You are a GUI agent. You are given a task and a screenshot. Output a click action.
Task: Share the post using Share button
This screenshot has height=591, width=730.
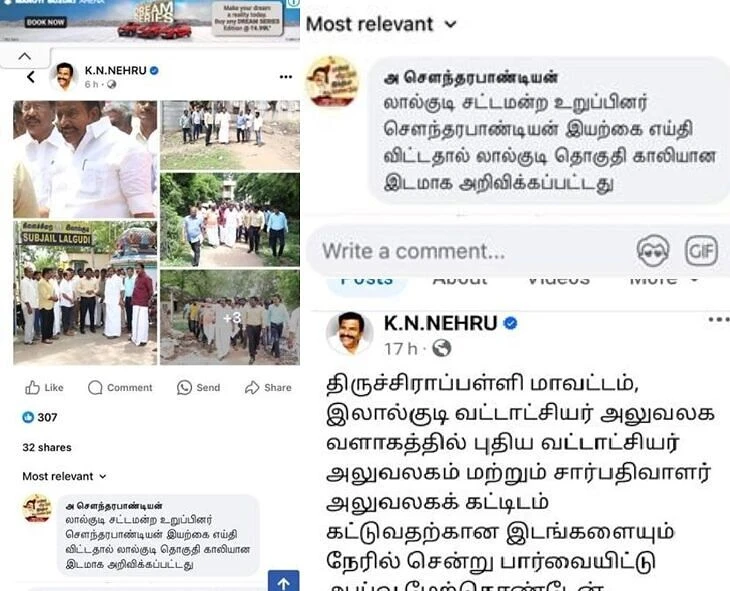[x=268, y=387]
